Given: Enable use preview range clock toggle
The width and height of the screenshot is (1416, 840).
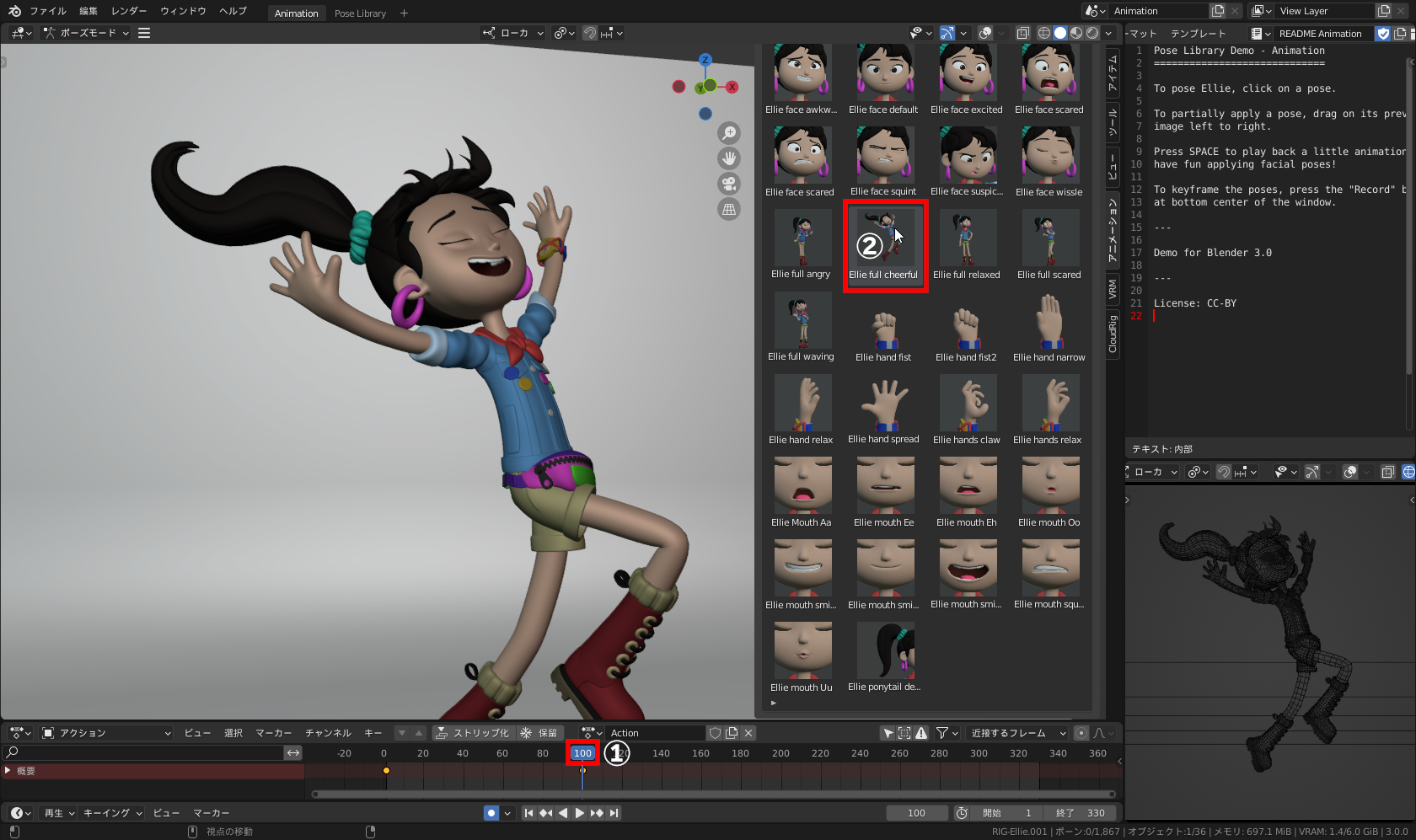Looking at the screenshot, I should coord(962,813).
